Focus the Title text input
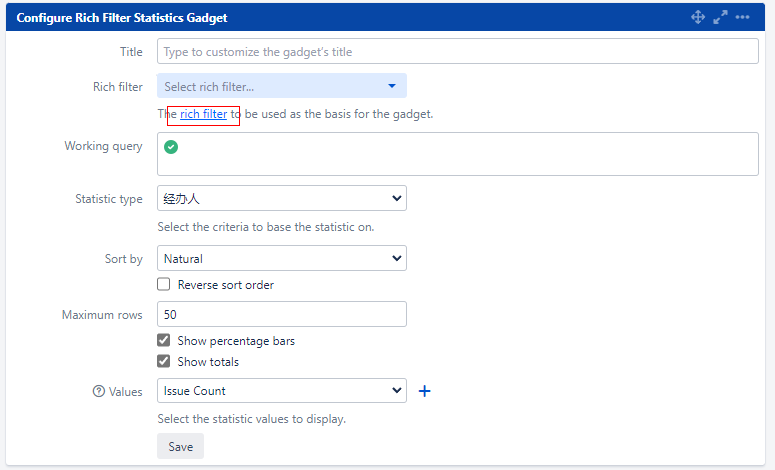Image resolution: width=775 pixels, height=470 pixels. [457, 52]
